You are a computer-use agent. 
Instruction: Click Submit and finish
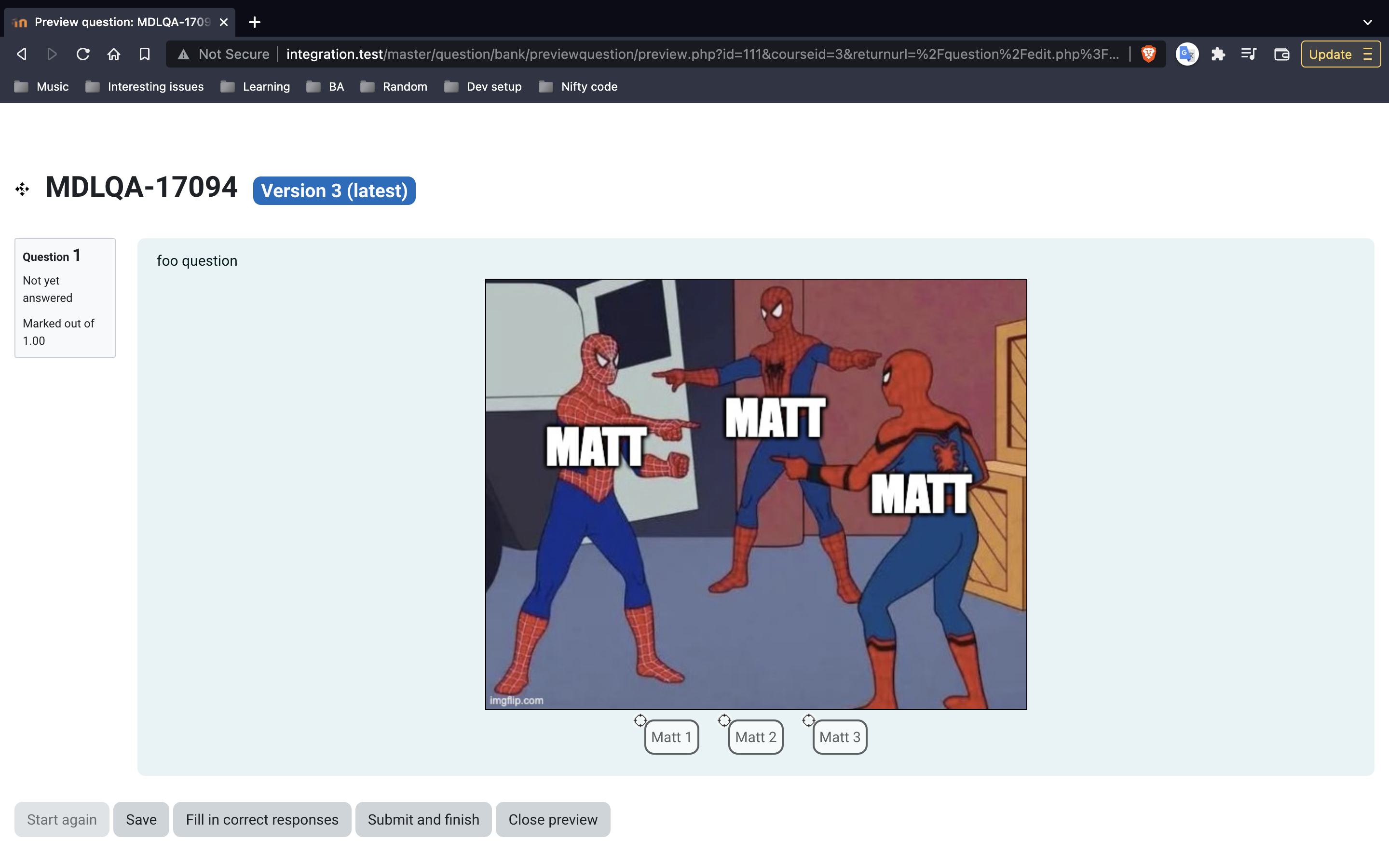(x=423, y=819)
